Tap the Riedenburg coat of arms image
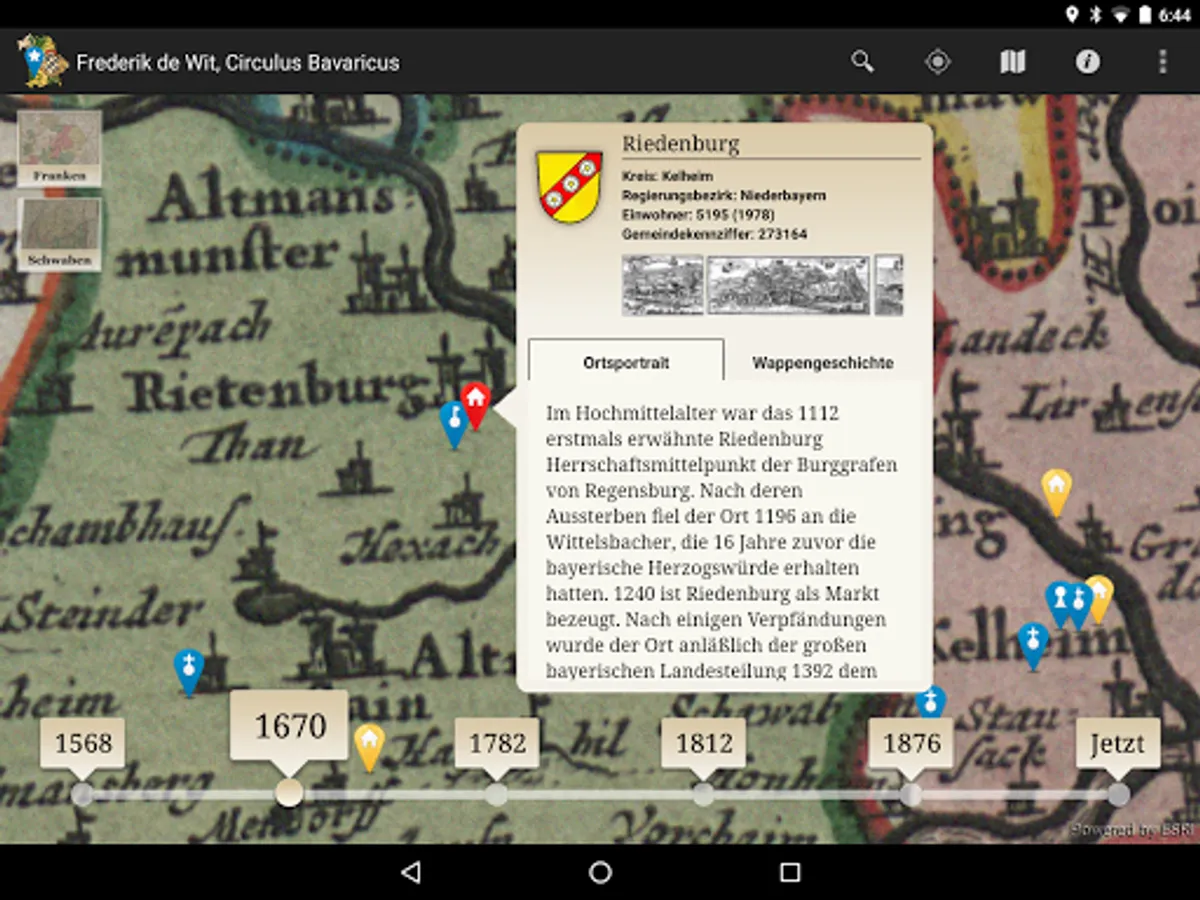Viewport: 1200px width, 900px height. 569,186
